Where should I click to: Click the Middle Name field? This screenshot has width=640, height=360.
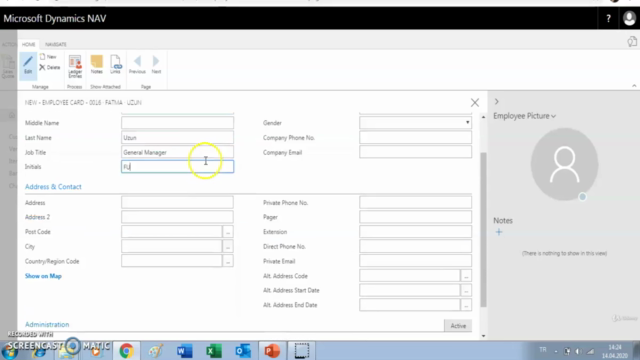[x=178, y=122]
